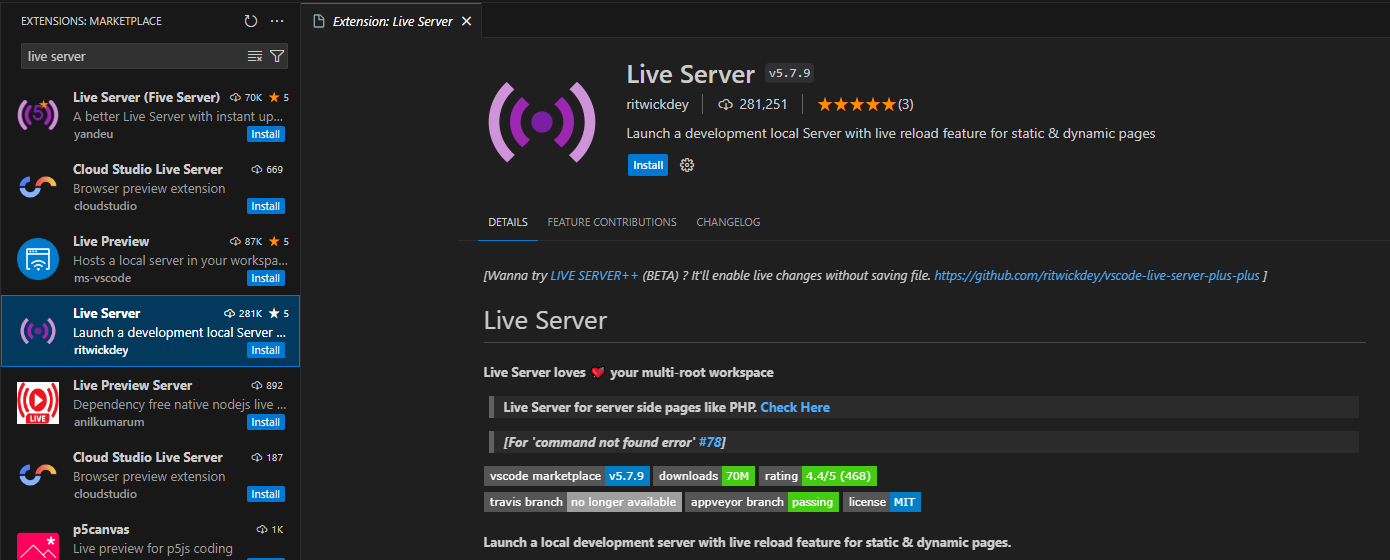Viewport: 1390px width, 560px height.
Task: Install Live Server from the detail page
Action: point(648,165)
